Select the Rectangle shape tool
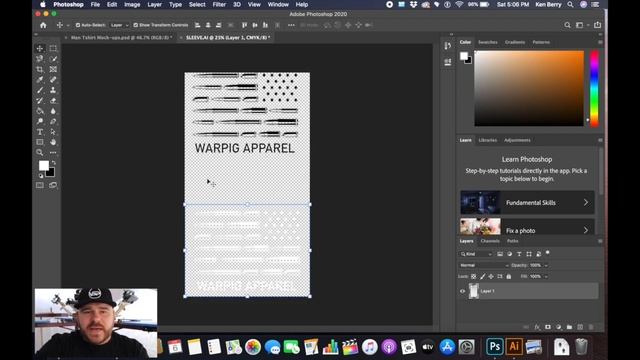Viewport: 640px width, 360px height. pyautogui.click(x=40, y=142)
